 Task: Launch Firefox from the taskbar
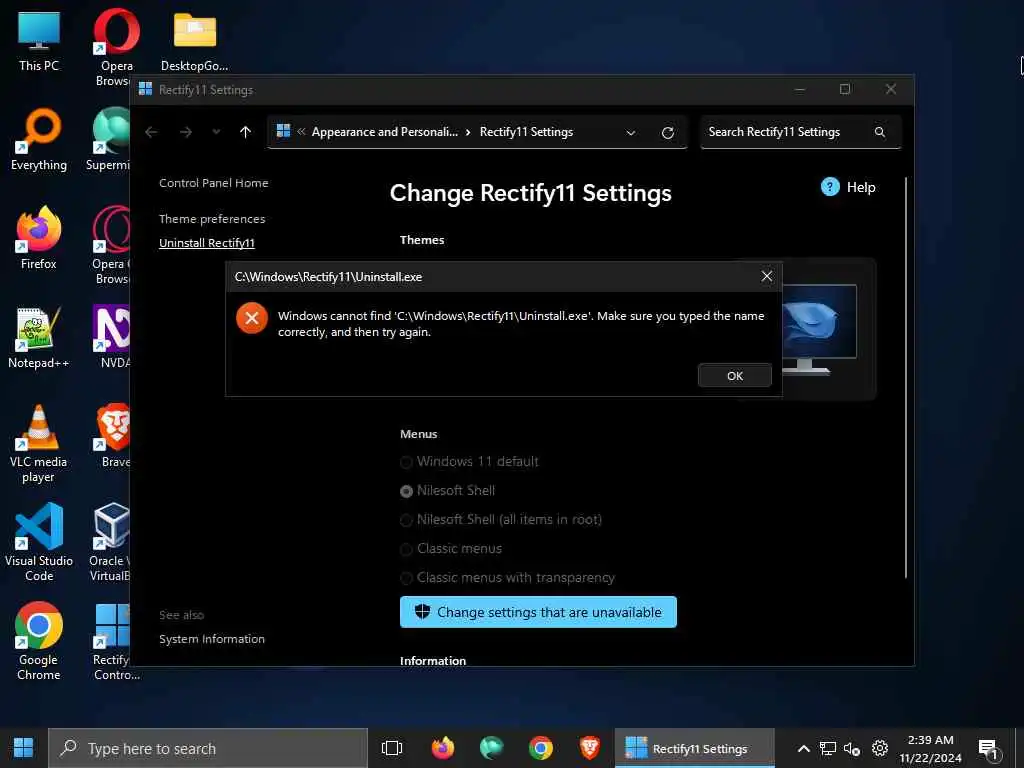443,748
